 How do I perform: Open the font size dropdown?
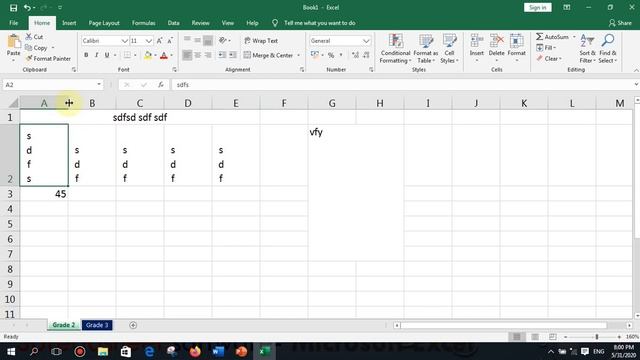click(149, 41)
